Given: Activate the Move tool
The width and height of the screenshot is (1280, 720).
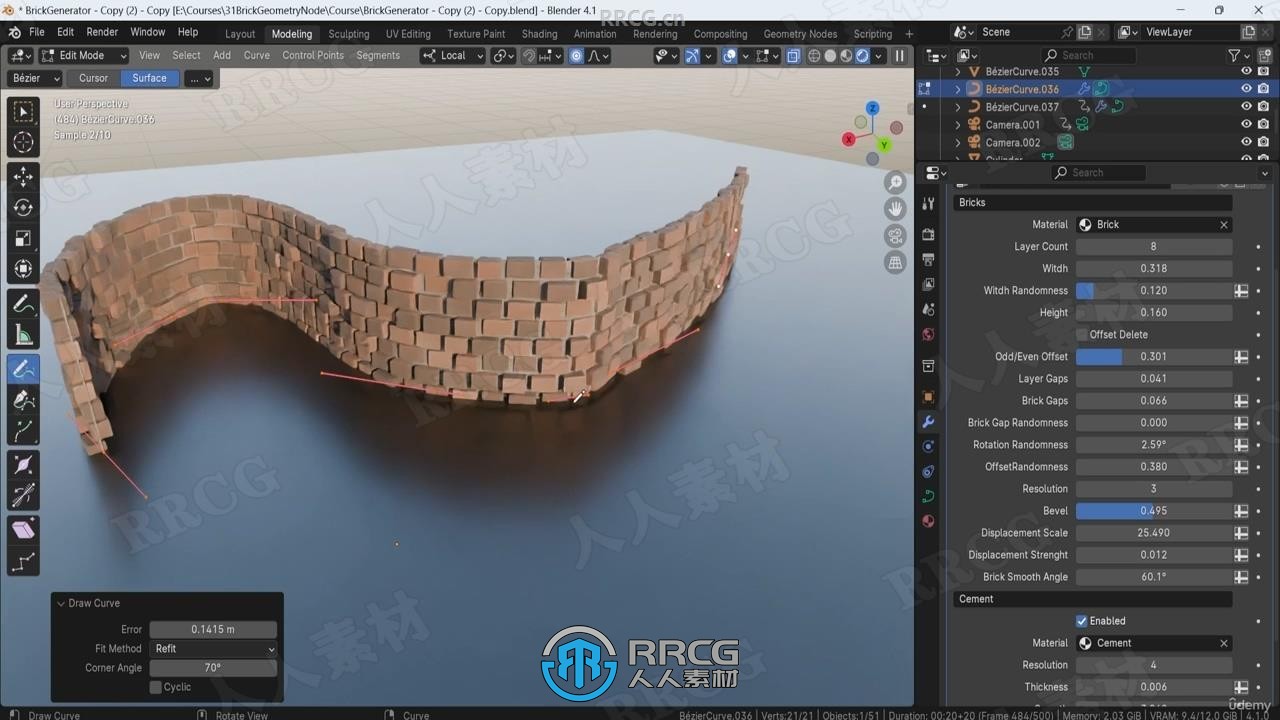Looking at the screenshot, I should (x=23, y=177).
